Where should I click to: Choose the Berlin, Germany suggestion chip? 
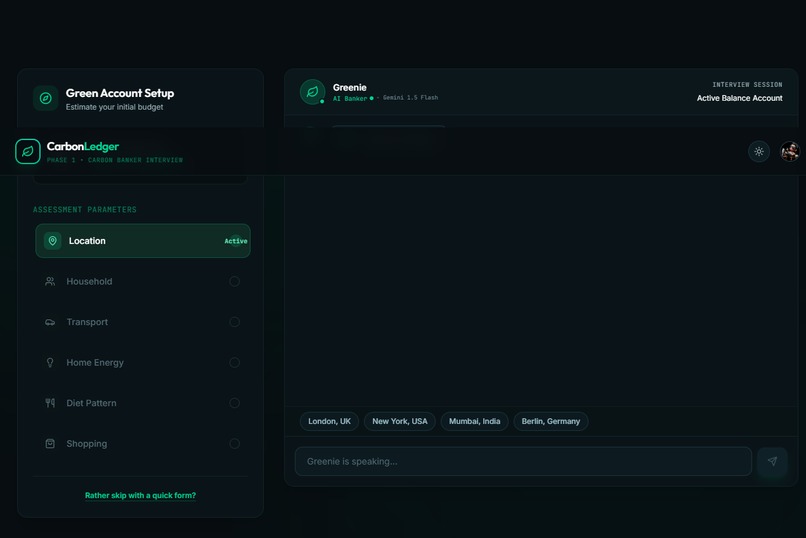click(x=551, y=421)
